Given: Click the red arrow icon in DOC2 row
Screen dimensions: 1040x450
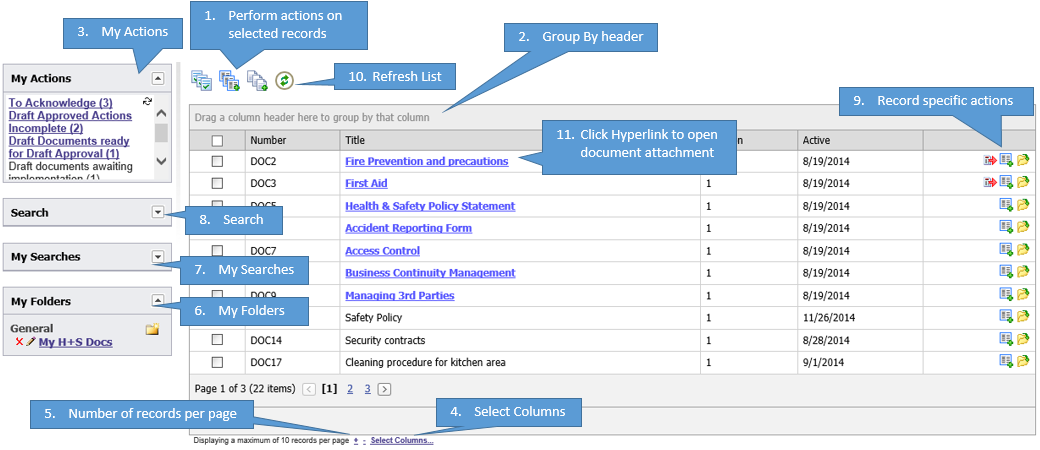Looking at the screenshot, I should click(990, 161).
